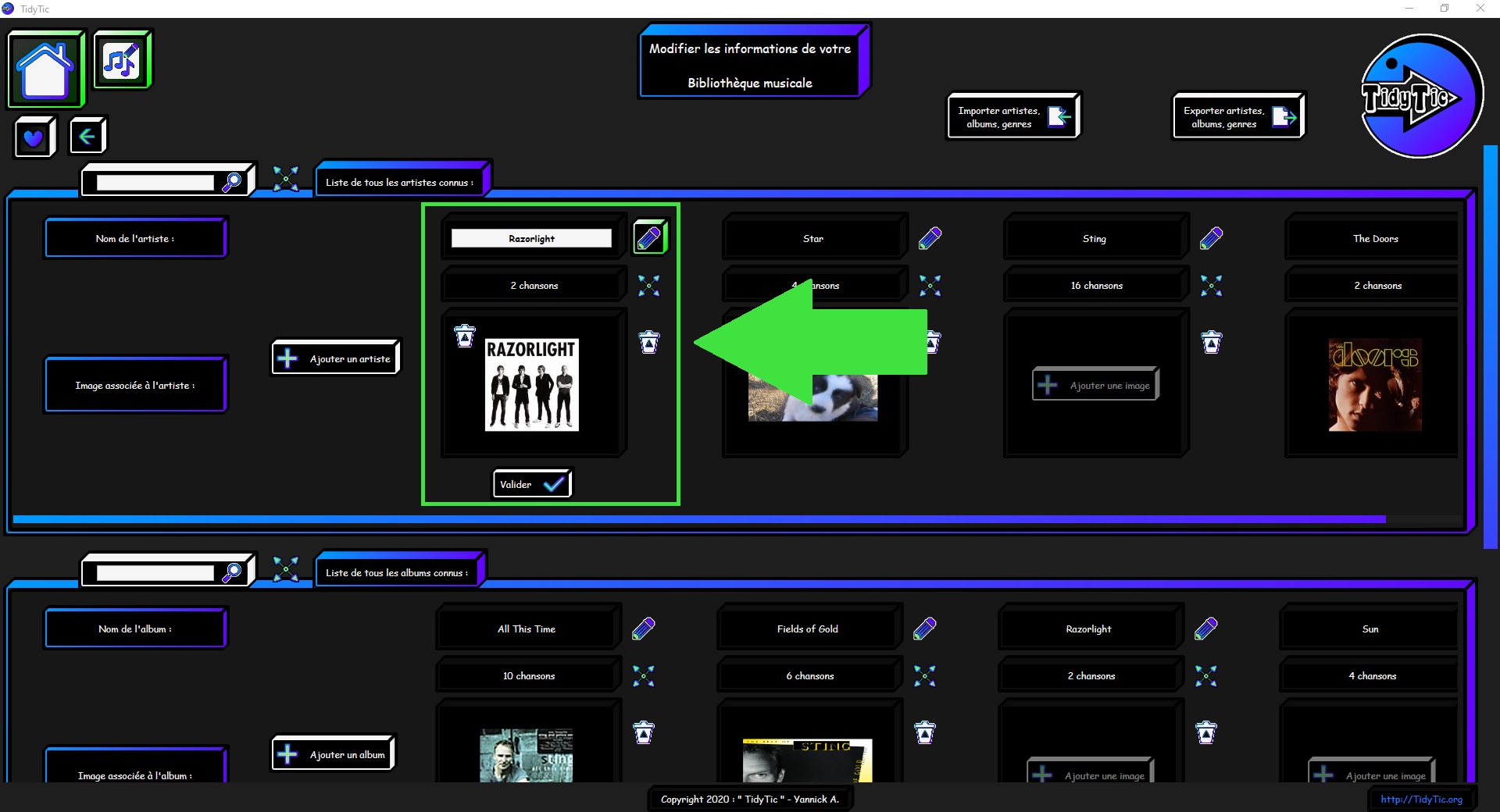Click the merge arrows icon beside 16 chansons
The width and height of the screenshot is (1500, 812).
click(x=1211, y=286)
